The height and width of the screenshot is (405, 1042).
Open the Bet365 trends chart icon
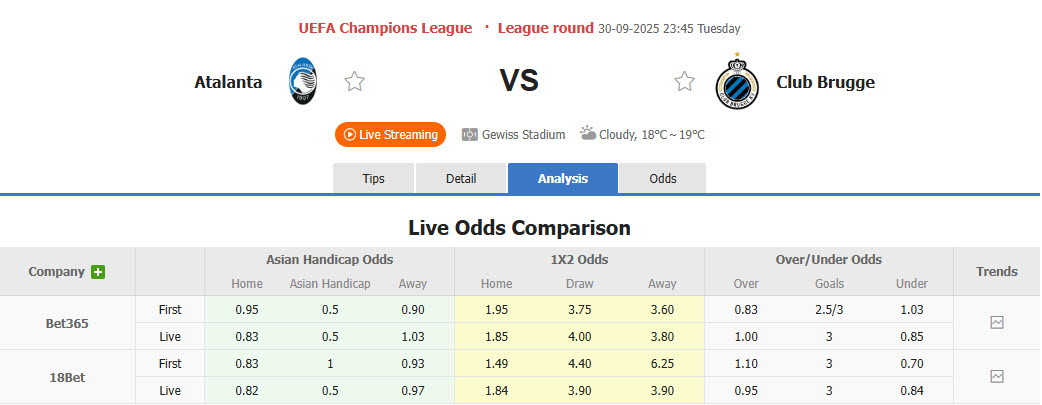tap(996, 323)
